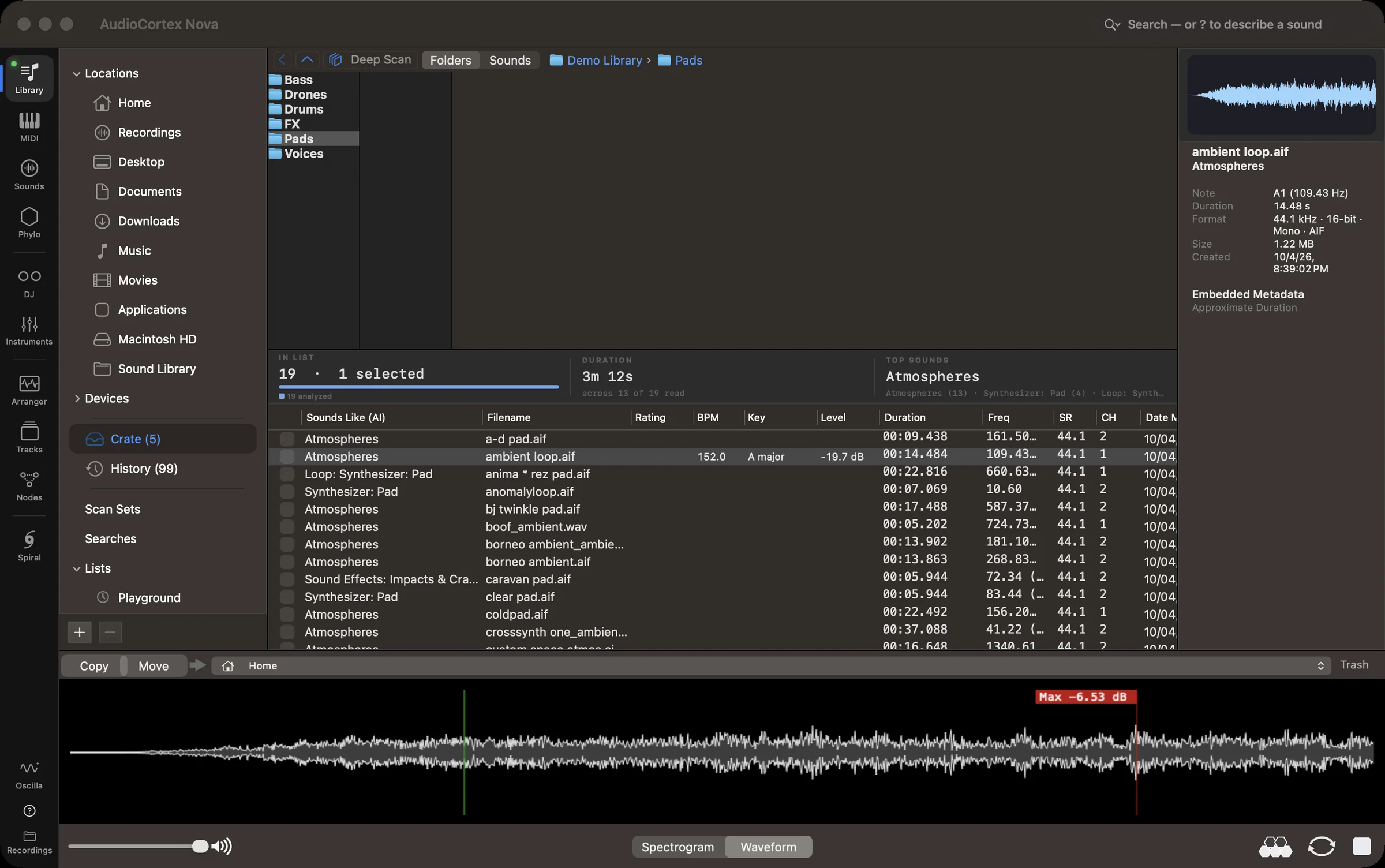Open the Instruments section
Viewport: 1385px width, 868px height.
coord(29,330)
